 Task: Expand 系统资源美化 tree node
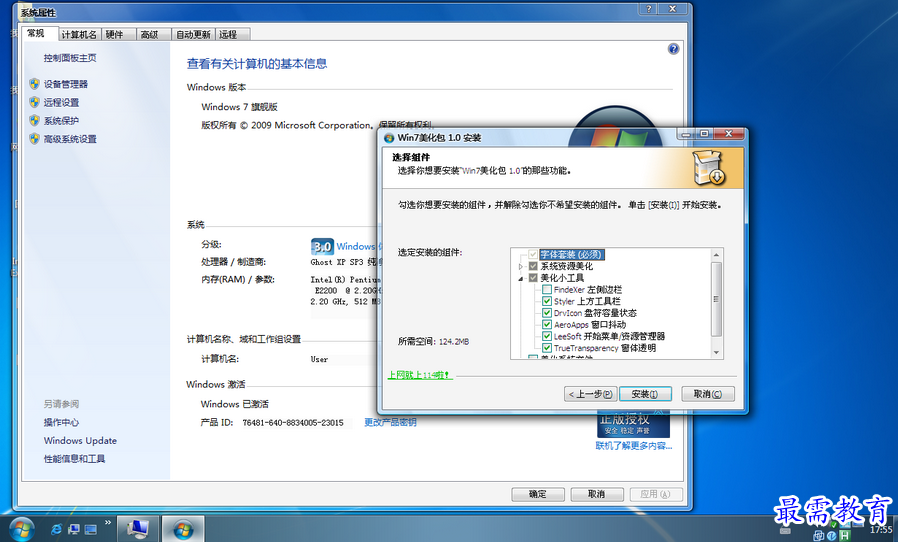click(521, 266)
